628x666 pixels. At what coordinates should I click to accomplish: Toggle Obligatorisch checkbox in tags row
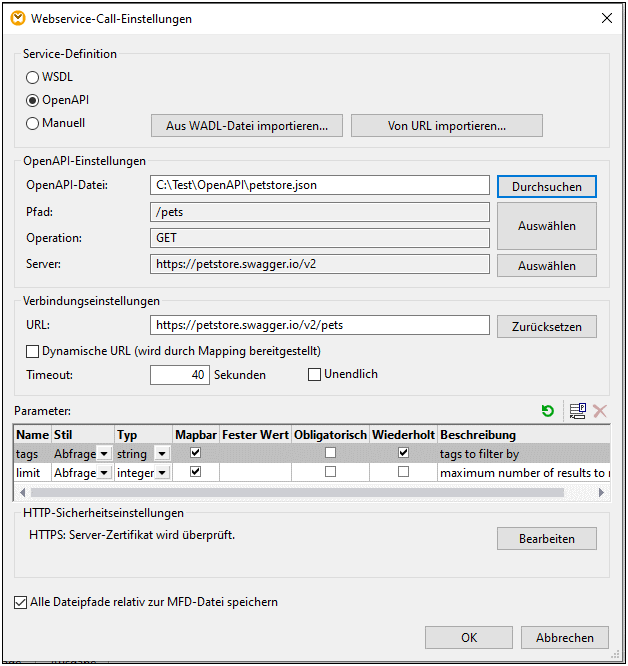tap(330, 453)
